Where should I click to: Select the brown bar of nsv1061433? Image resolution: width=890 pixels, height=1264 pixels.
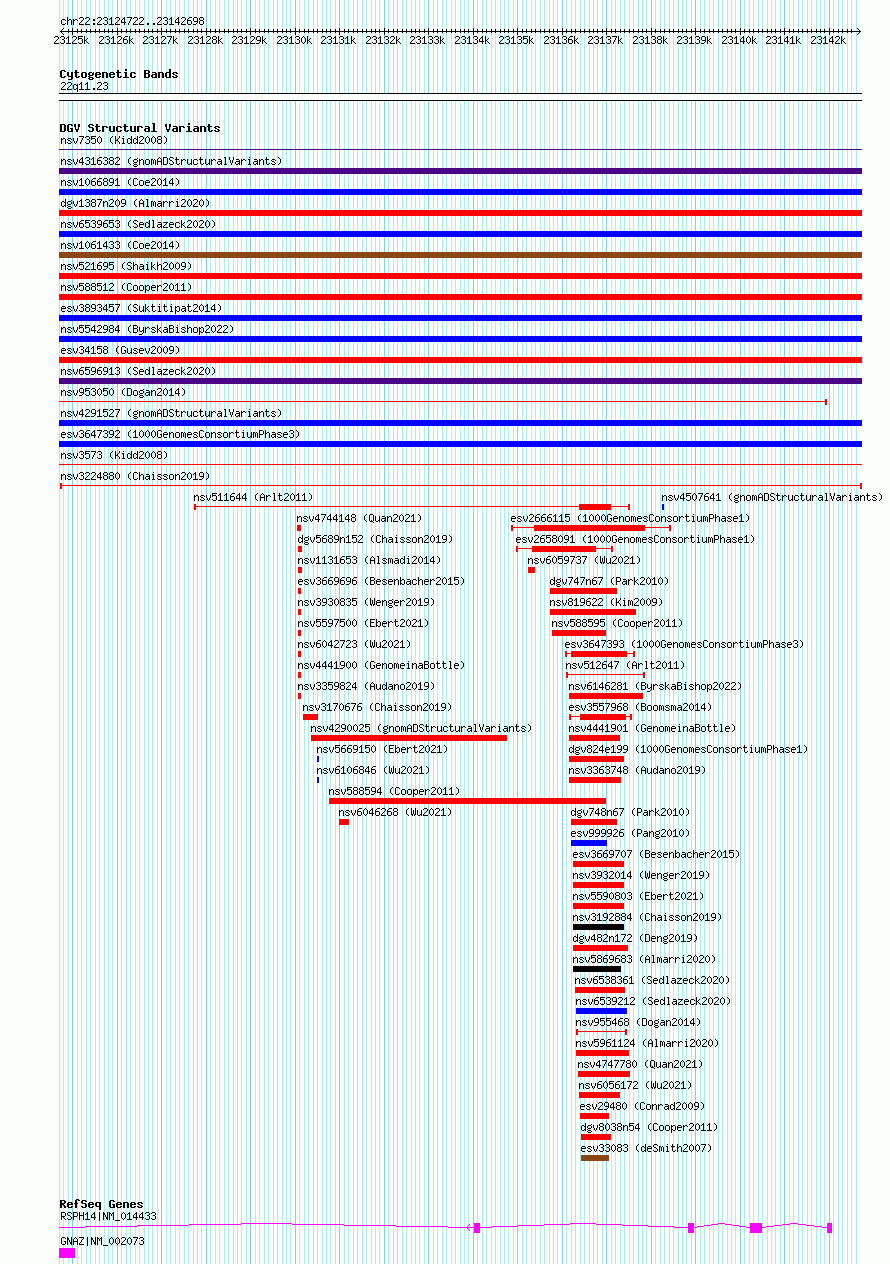[x=460, y=255]
